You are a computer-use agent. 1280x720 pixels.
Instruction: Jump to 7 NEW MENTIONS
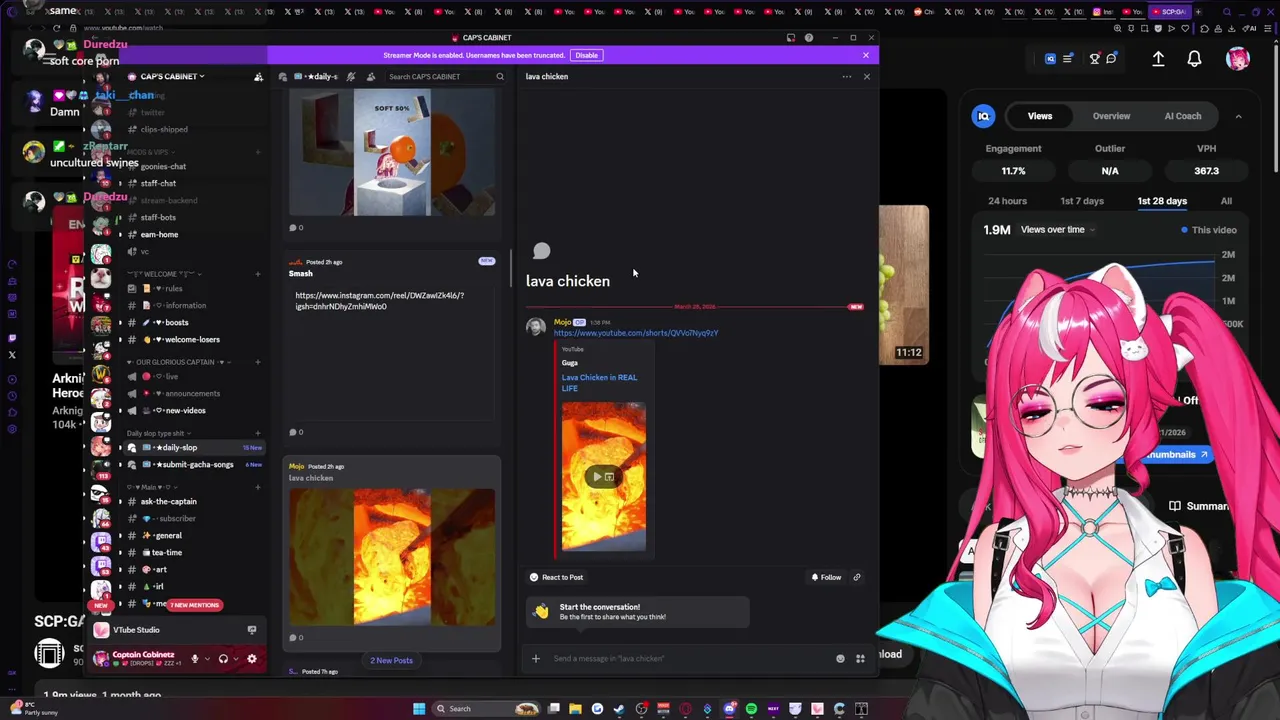[x=194, y=605]
